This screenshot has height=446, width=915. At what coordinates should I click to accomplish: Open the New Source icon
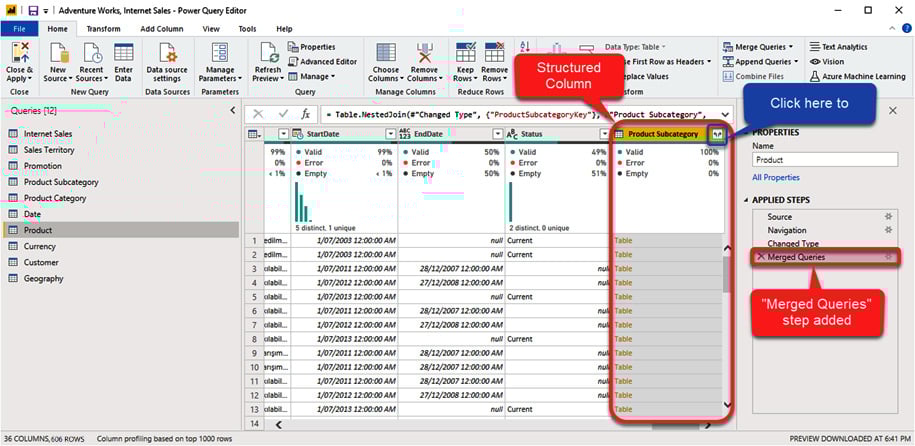coord(58,53)
